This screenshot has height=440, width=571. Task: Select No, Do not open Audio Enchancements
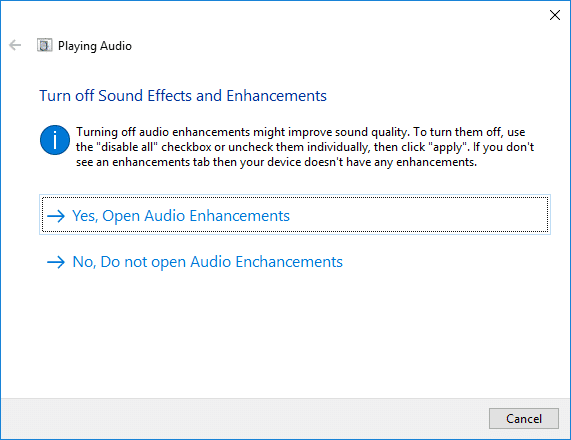click(x=195, y=262)
